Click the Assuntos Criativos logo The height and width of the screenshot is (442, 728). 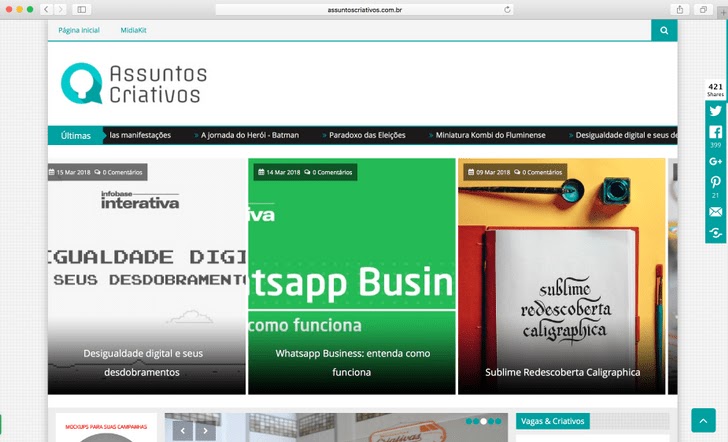click(134, 84)
